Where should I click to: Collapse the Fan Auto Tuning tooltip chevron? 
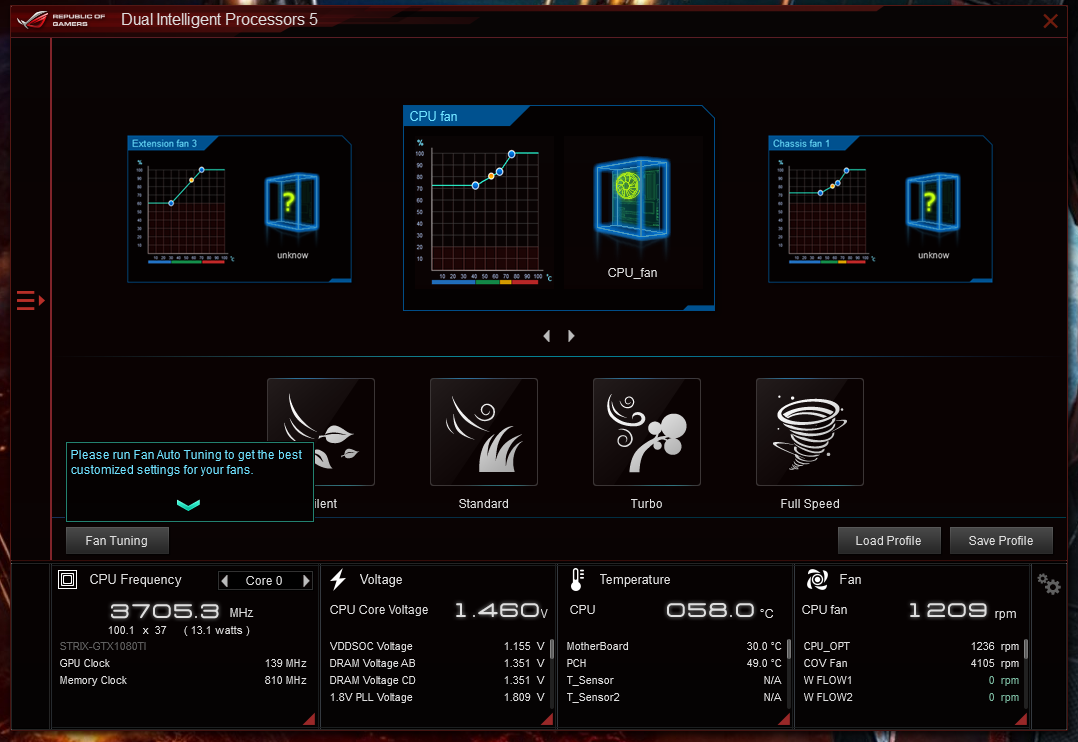tap(188, 505)
